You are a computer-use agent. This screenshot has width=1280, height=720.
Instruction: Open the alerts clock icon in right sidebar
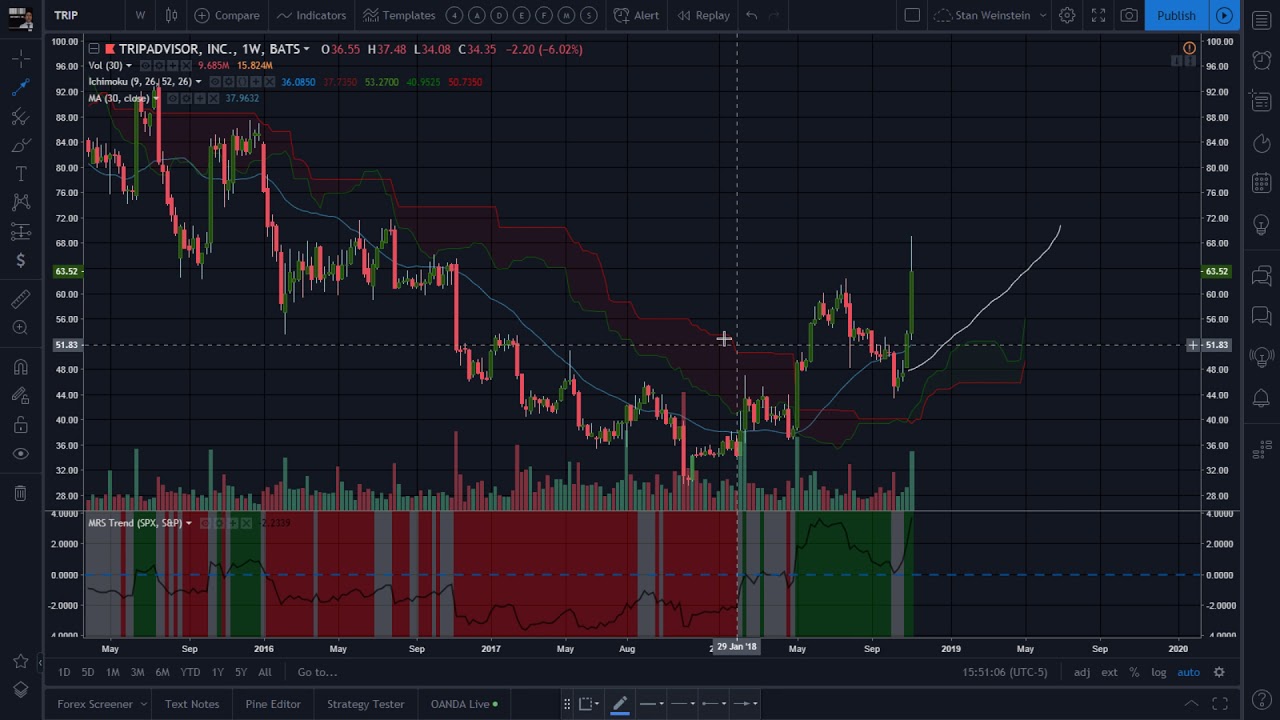pos(1261,60)
